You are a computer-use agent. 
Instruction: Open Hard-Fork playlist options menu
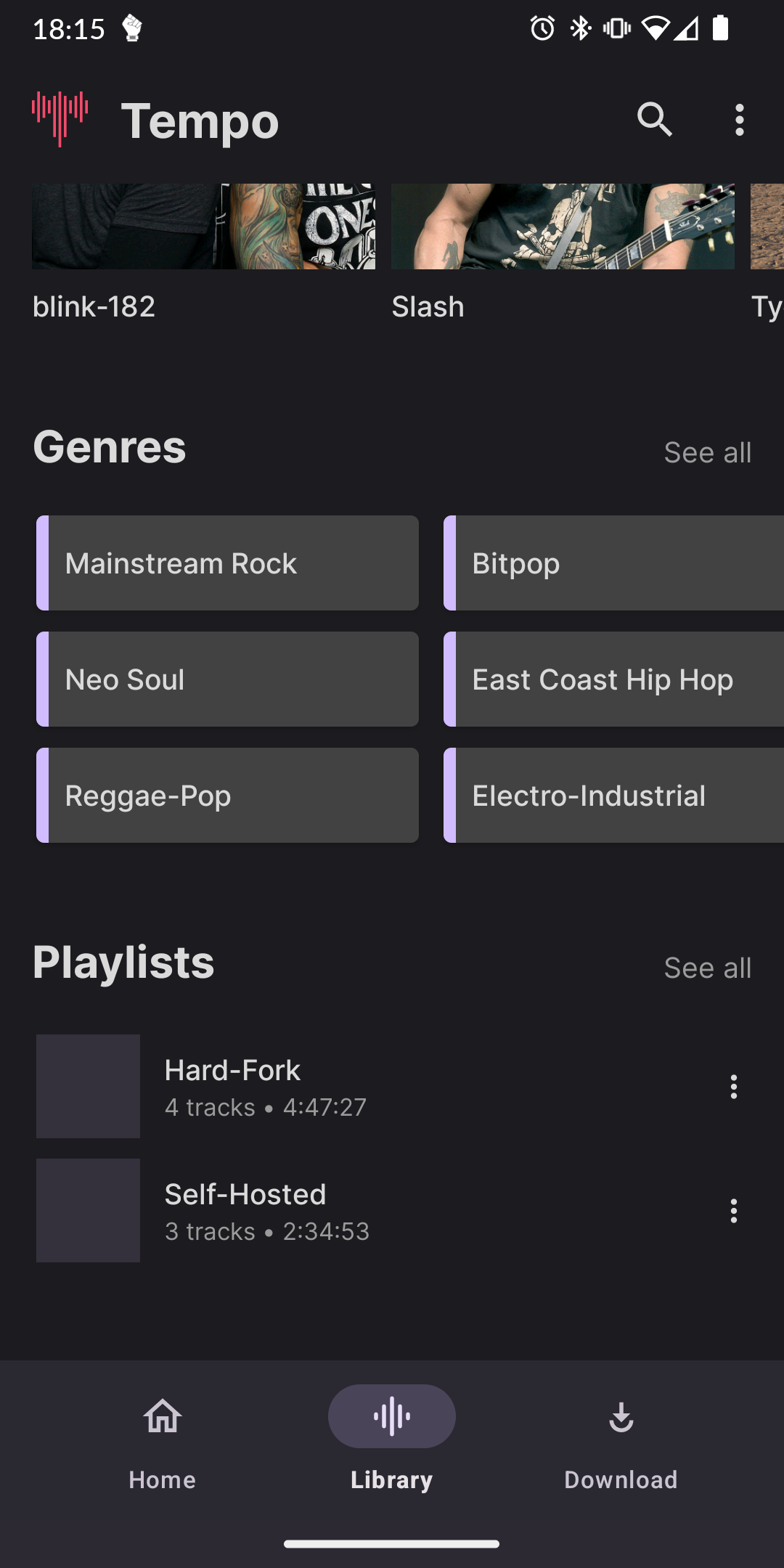click(x=733, y=1087)
